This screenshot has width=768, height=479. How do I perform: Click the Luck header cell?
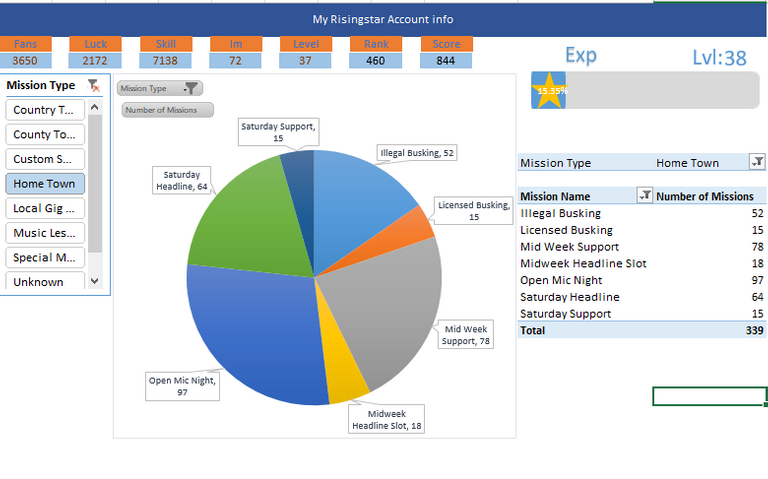pos(96,44)
